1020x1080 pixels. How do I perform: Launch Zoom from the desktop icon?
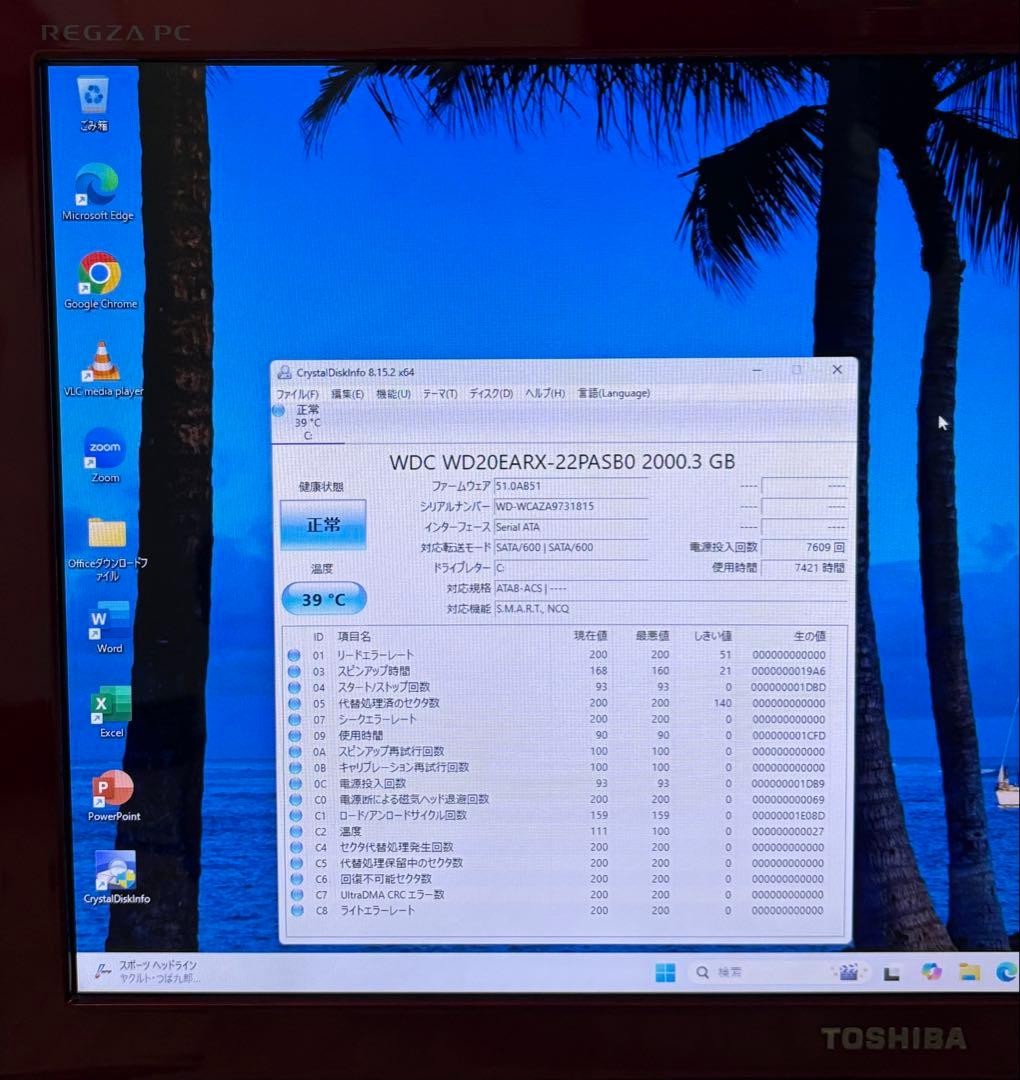pos(103,449)
